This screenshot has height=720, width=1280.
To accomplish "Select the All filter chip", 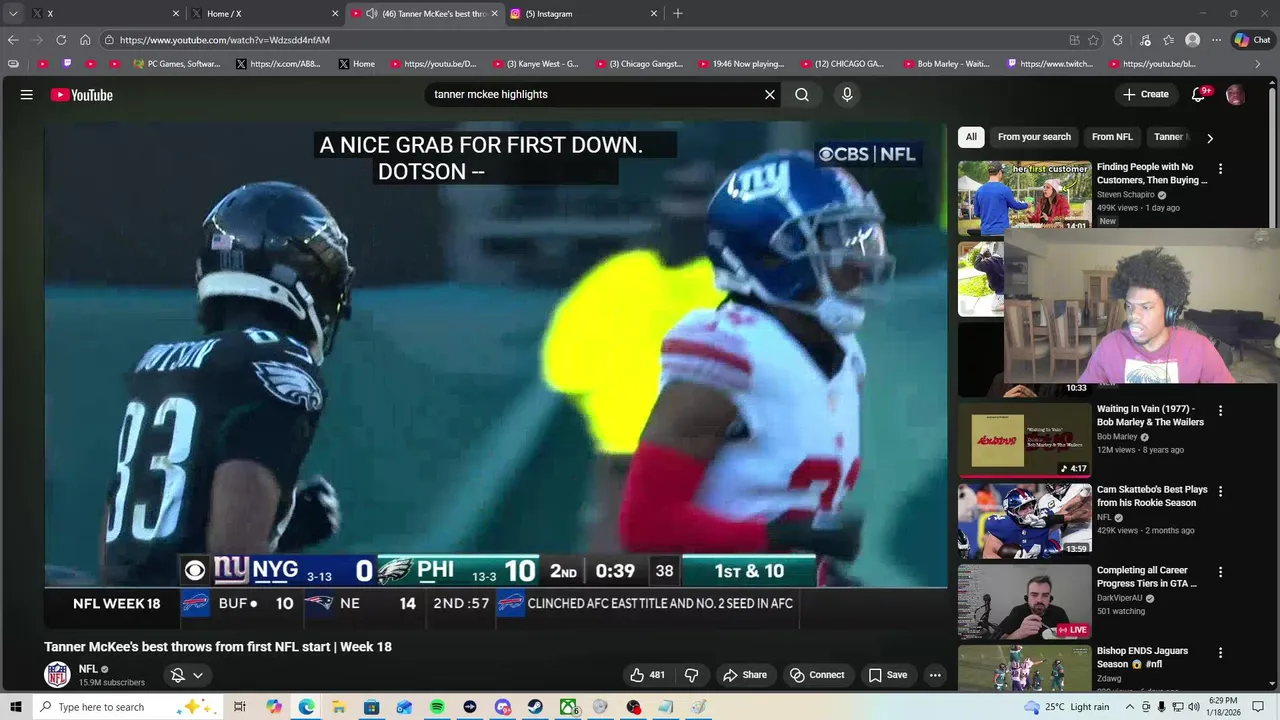I will (x=971, y=137).
